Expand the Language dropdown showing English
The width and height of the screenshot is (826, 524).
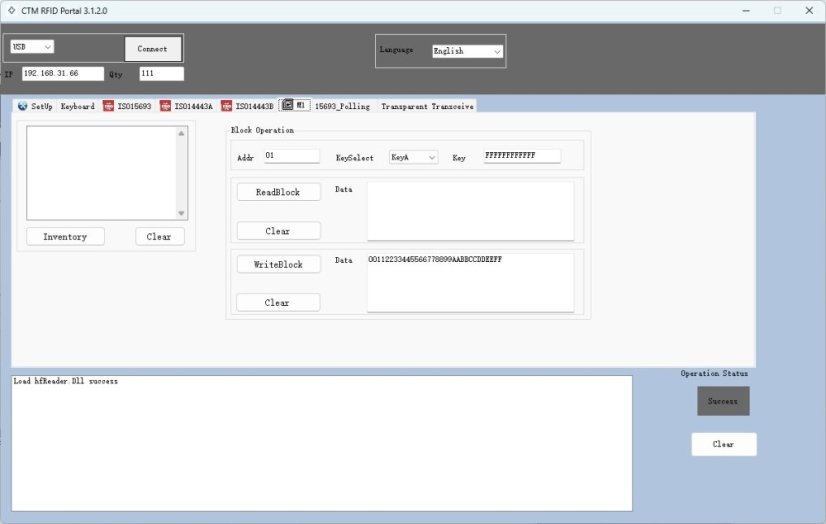[x=467, y=51]
